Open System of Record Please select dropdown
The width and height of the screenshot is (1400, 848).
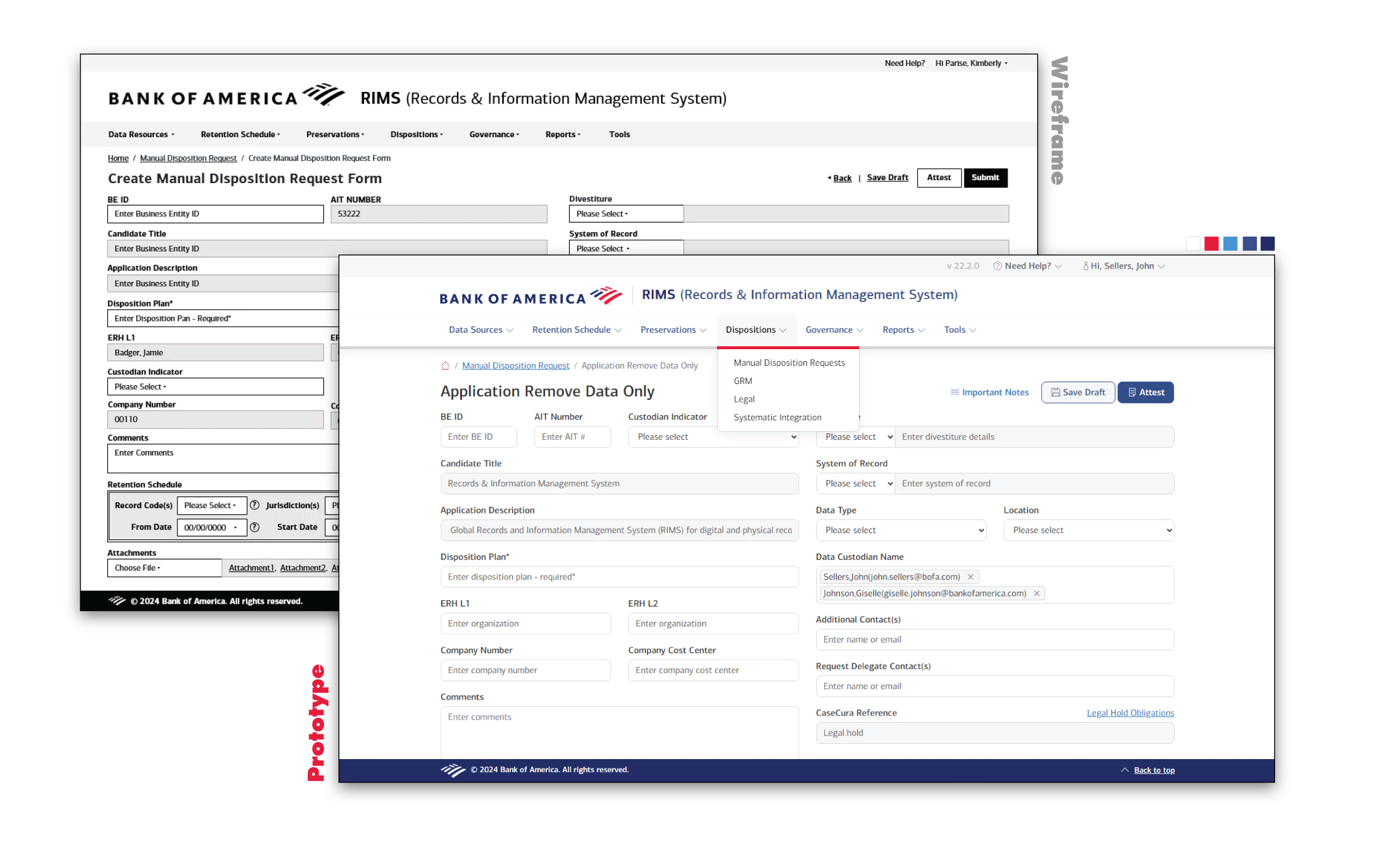(x=855, y=483)
